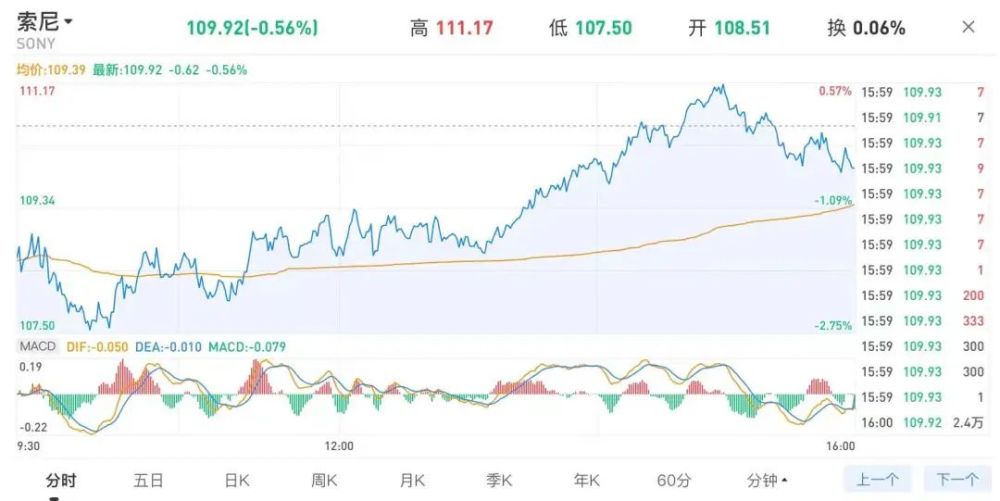Open the 周K weekly chart tab
This screenshot has width=1000, height=501.
click(x=325, y=480)
